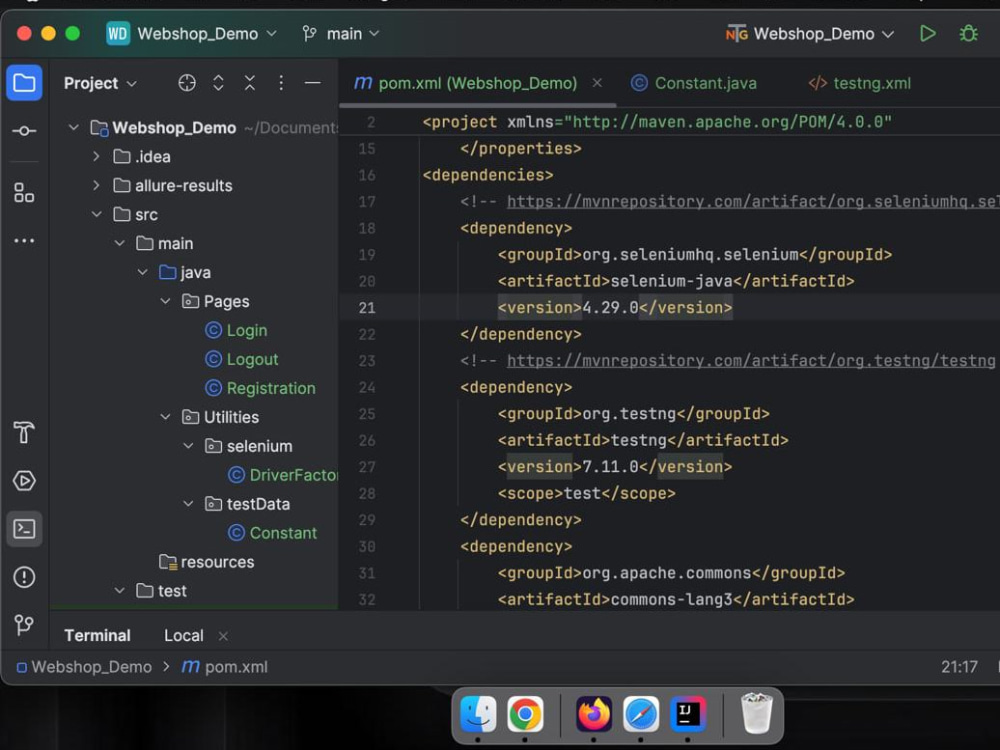Expand the .idea folder

pos(96,156)
